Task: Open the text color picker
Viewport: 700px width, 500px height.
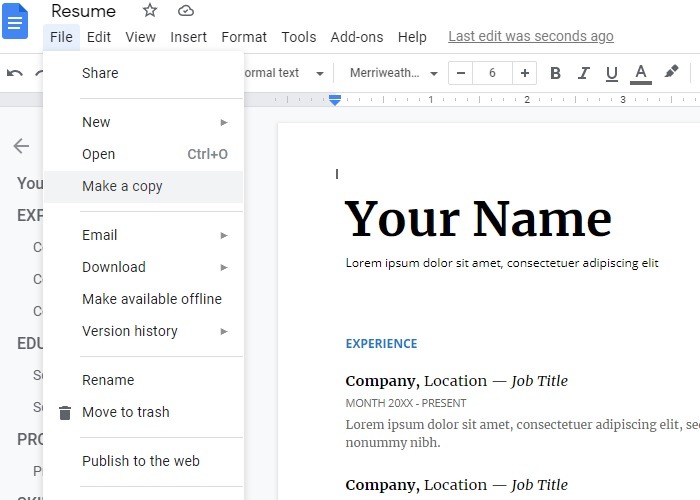Action: tap(641, 74)
